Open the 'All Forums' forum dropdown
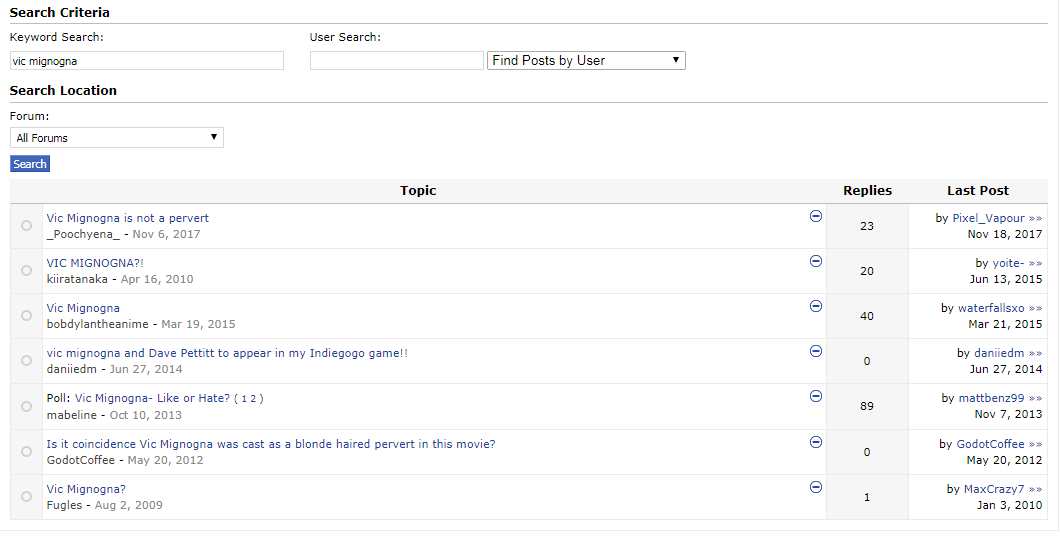This screenshot has width=1060, height=538. [x=116, y=138]
